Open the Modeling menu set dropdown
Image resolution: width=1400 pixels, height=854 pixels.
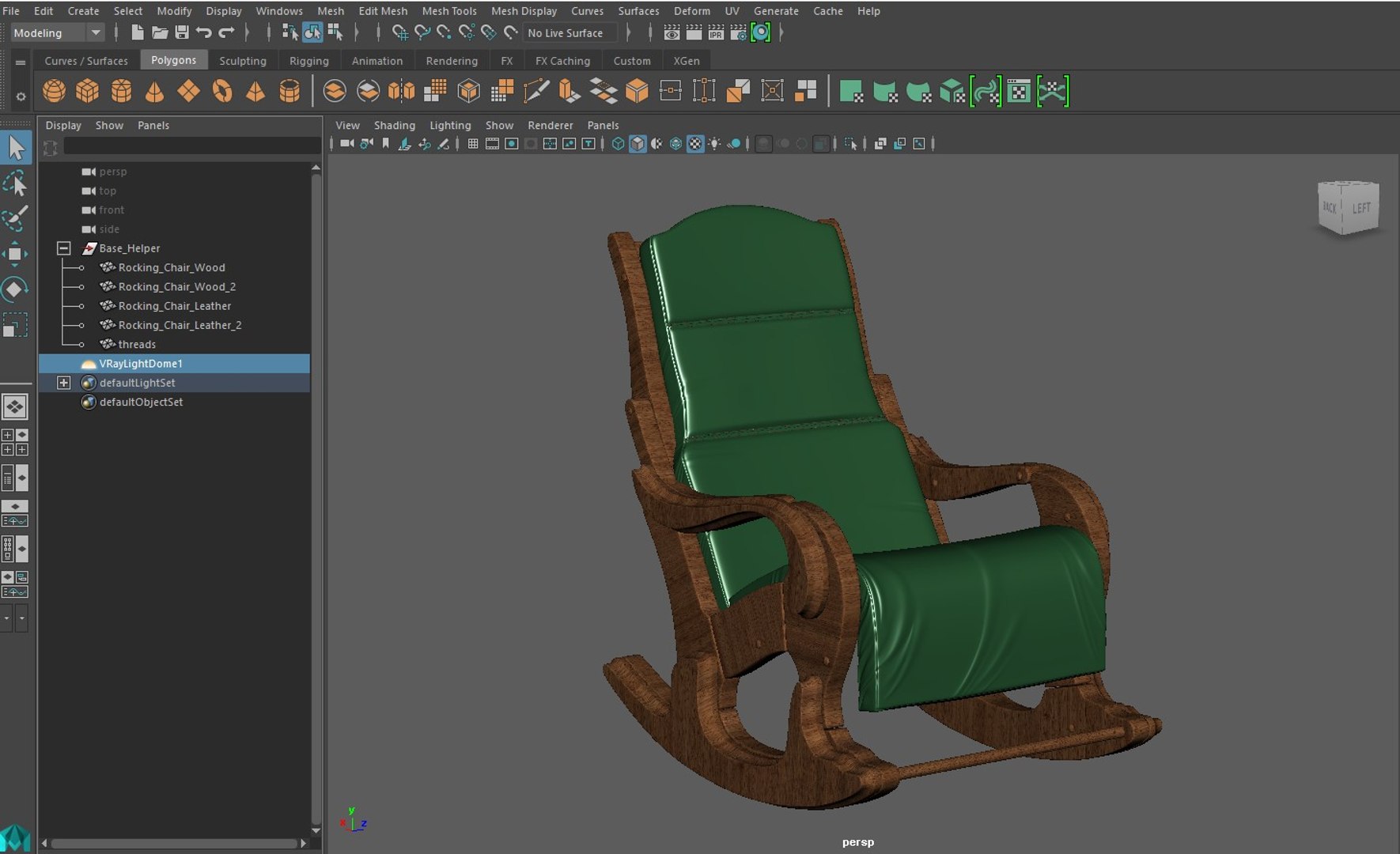(57, 32)
